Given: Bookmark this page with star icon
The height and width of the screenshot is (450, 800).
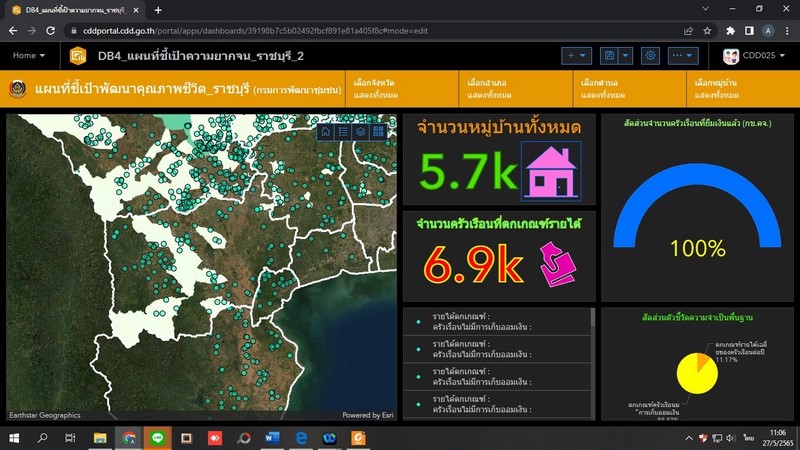Looking at the screenshot, I should (707, 31).
